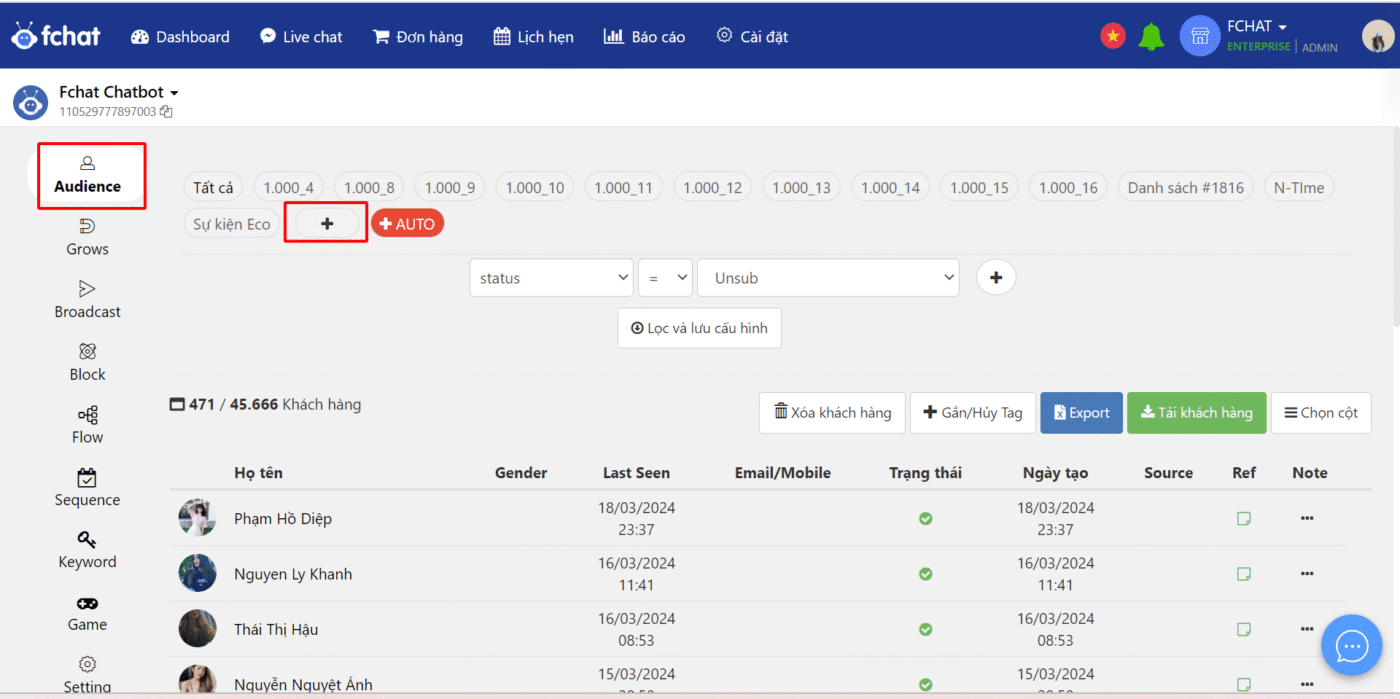1400x699 pixels.
Task: Open the floating chat bubble icon
Action: [1351, 646]
